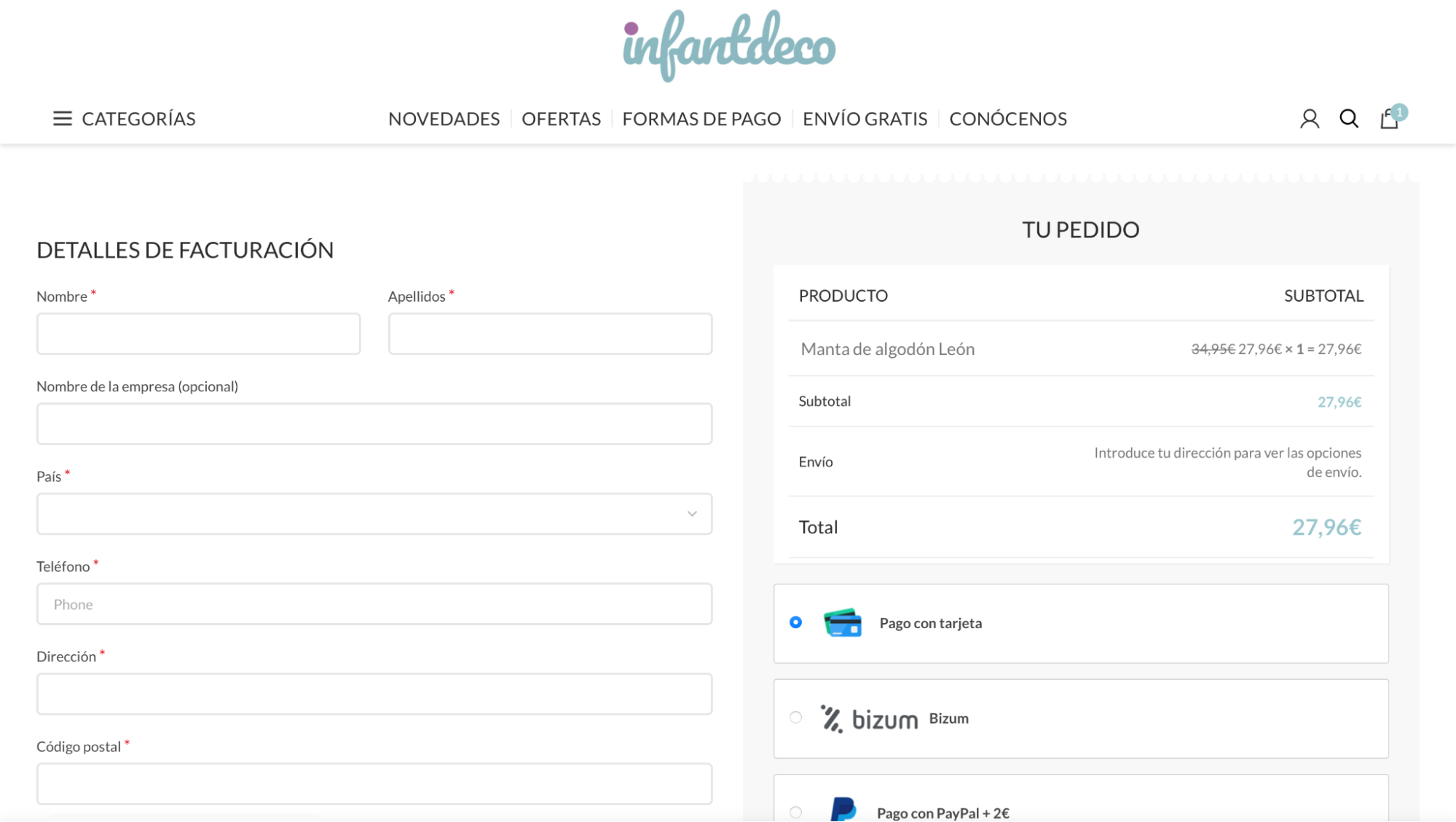Image resolution: width=1456 pixels, height=822 pixels.
Task: Click the Tu pedido heading
Action: click(x=1081, y=230)
